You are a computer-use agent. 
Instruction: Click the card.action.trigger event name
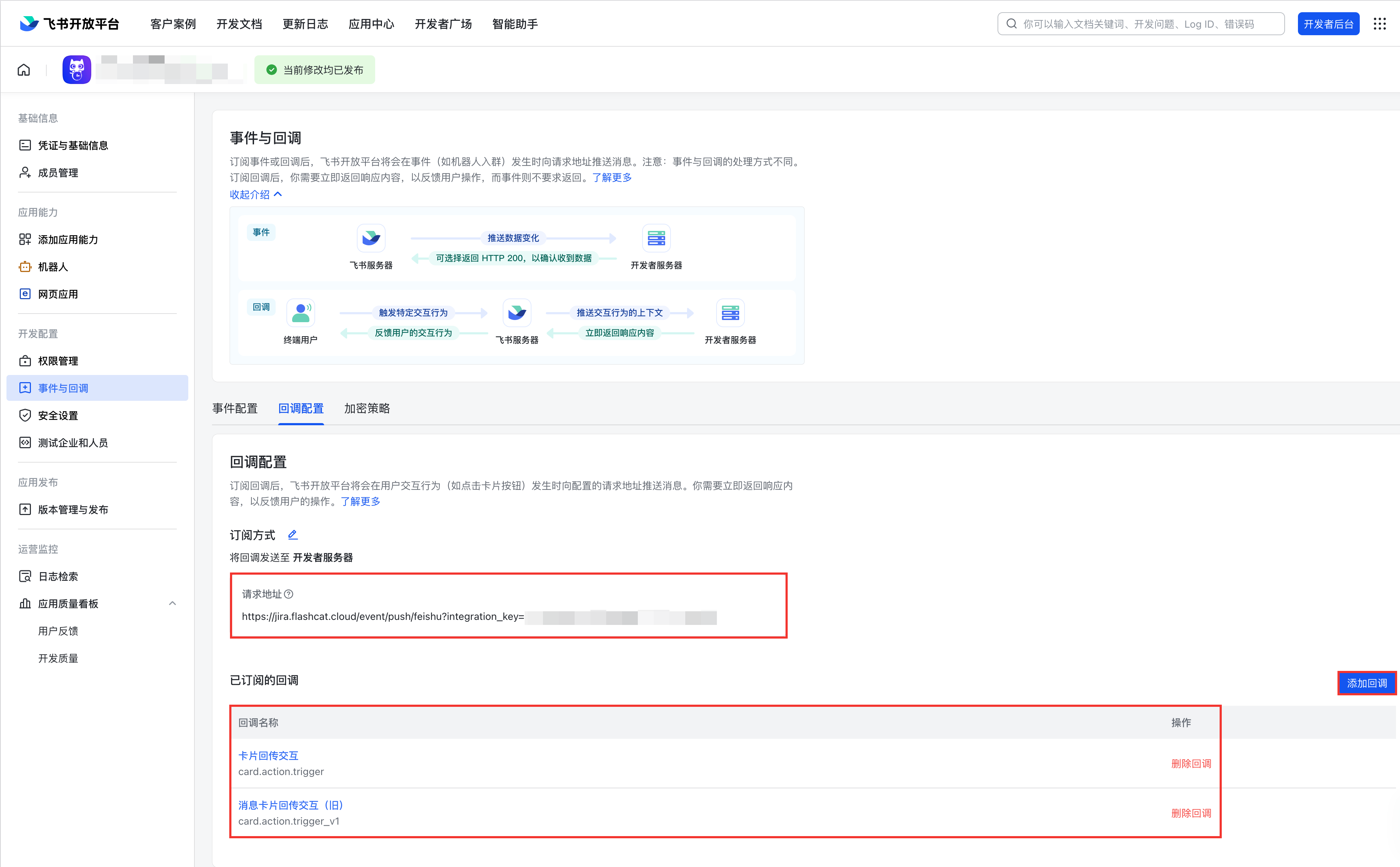[x=281, y=772]
